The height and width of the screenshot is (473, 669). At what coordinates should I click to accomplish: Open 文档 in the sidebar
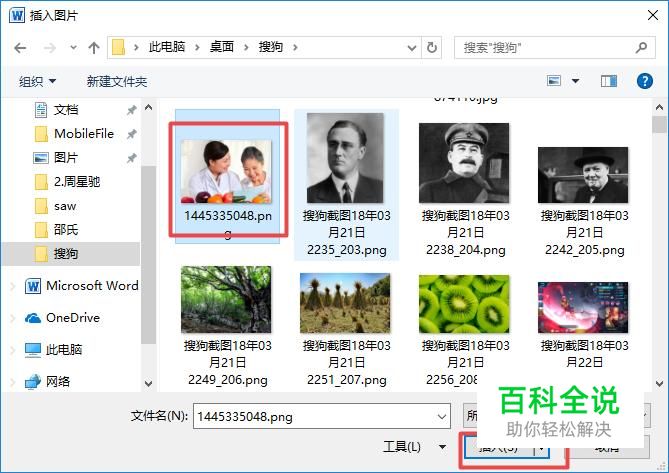coord(66,110)
